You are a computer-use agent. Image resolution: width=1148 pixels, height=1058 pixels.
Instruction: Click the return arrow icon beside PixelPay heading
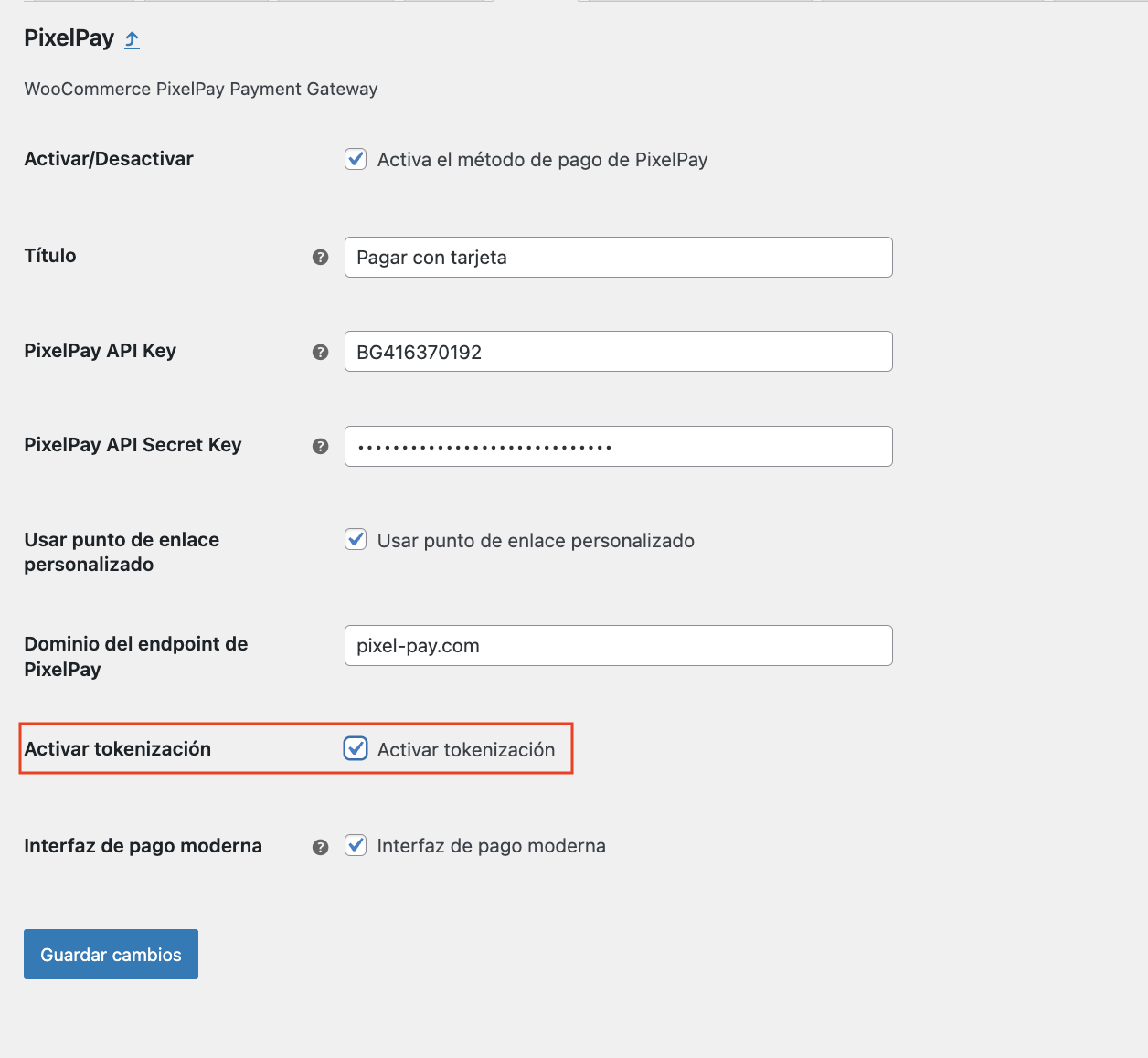(133, 39)
